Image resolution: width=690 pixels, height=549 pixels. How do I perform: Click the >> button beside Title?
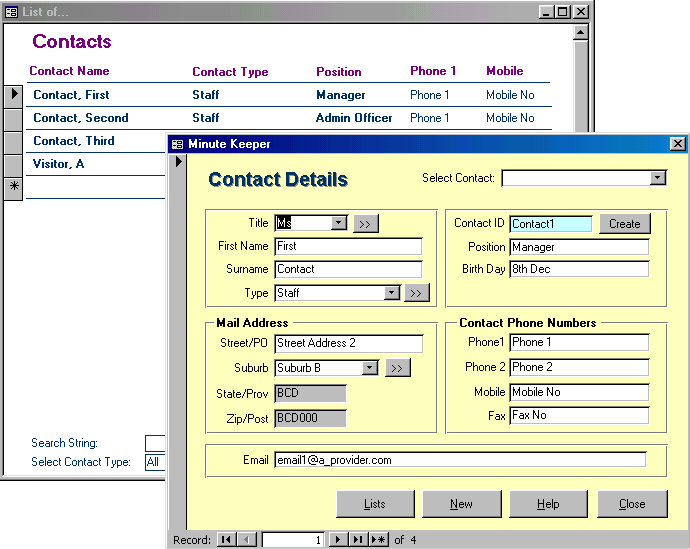(x=365, y=224)
